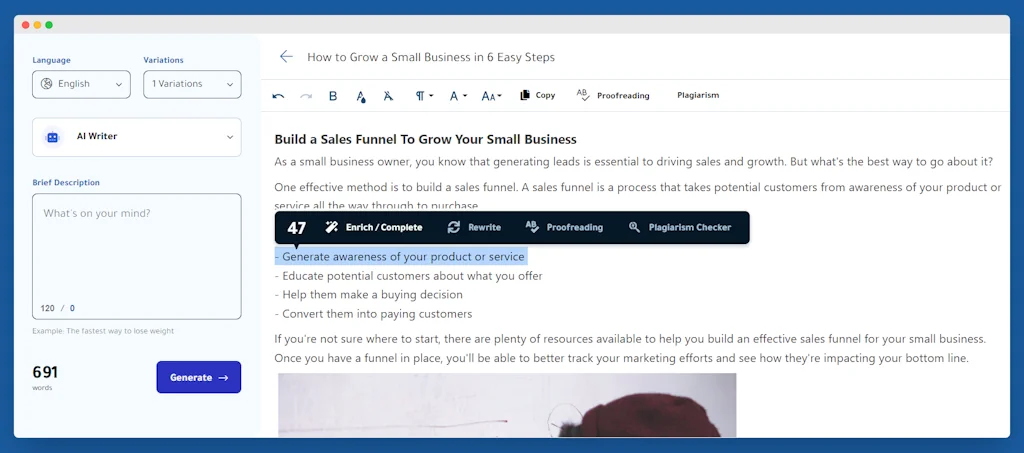Screen dimensions: 1024x453
Task: Open the text color droplet tool
Action: click(x=361, y=96)
